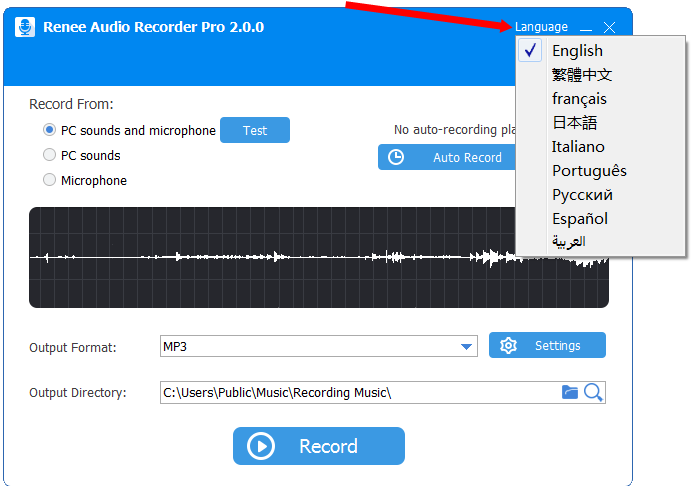Screen dimensions: 695x486
Task: Open the Language menu
Action: (541, 27)
